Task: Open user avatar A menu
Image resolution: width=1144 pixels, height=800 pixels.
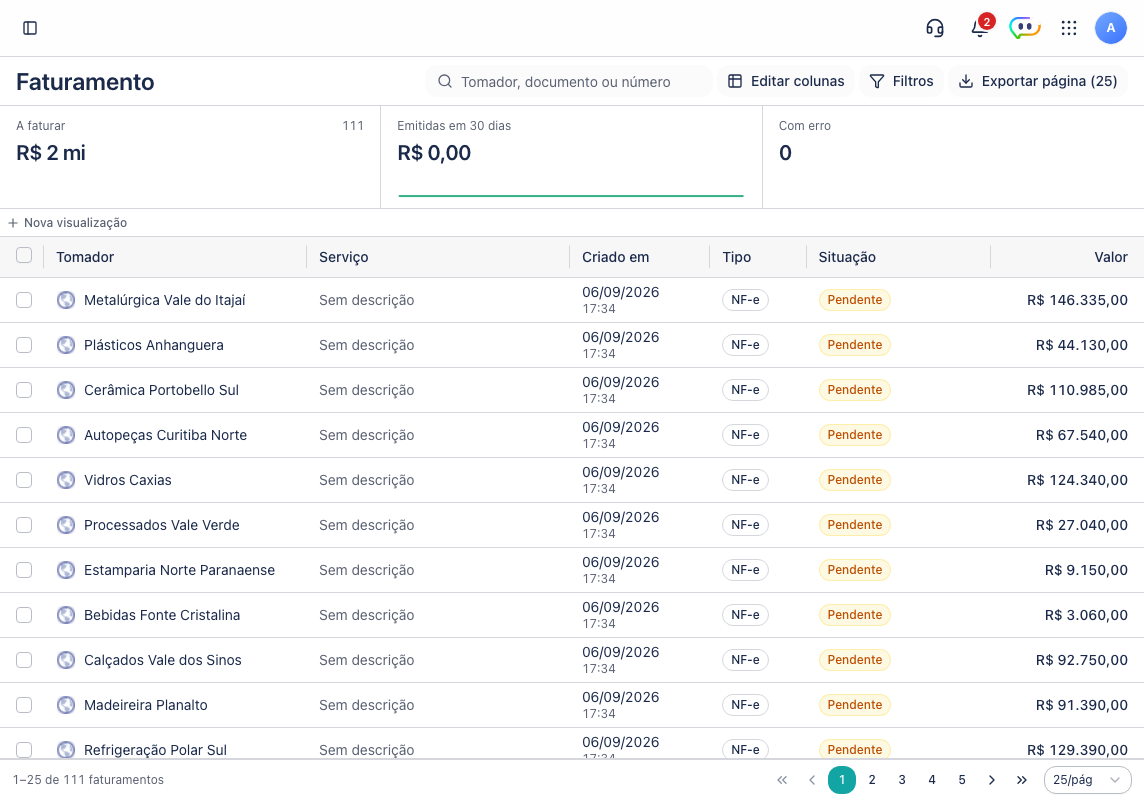Action: tap(1110, 28)
